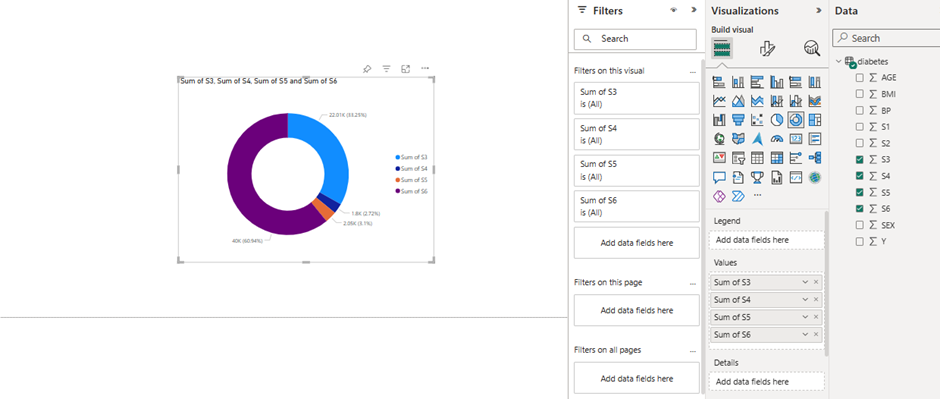940x399 pixels.
Task: Open Get more visuals ellipsis
Action: click(x=757, y=195)
